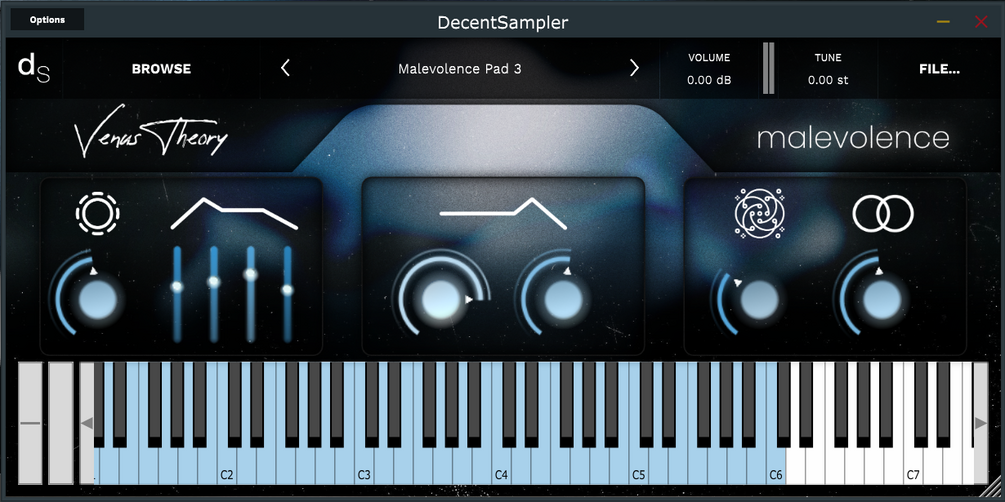Click the fourth envelope slider handle
The height and width of the screenshot is (502, 1005).
click(287, 290)
